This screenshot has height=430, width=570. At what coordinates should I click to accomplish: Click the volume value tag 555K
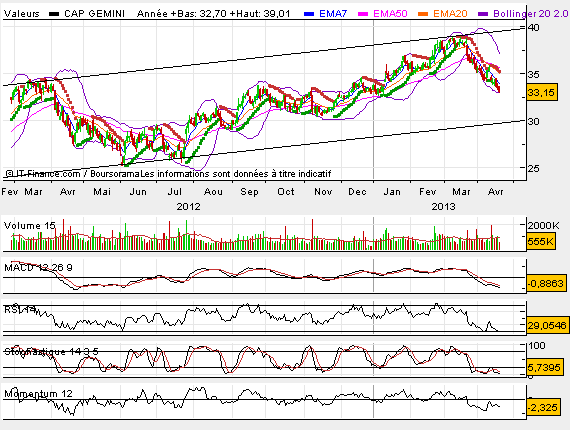click(x=541, y=241)
